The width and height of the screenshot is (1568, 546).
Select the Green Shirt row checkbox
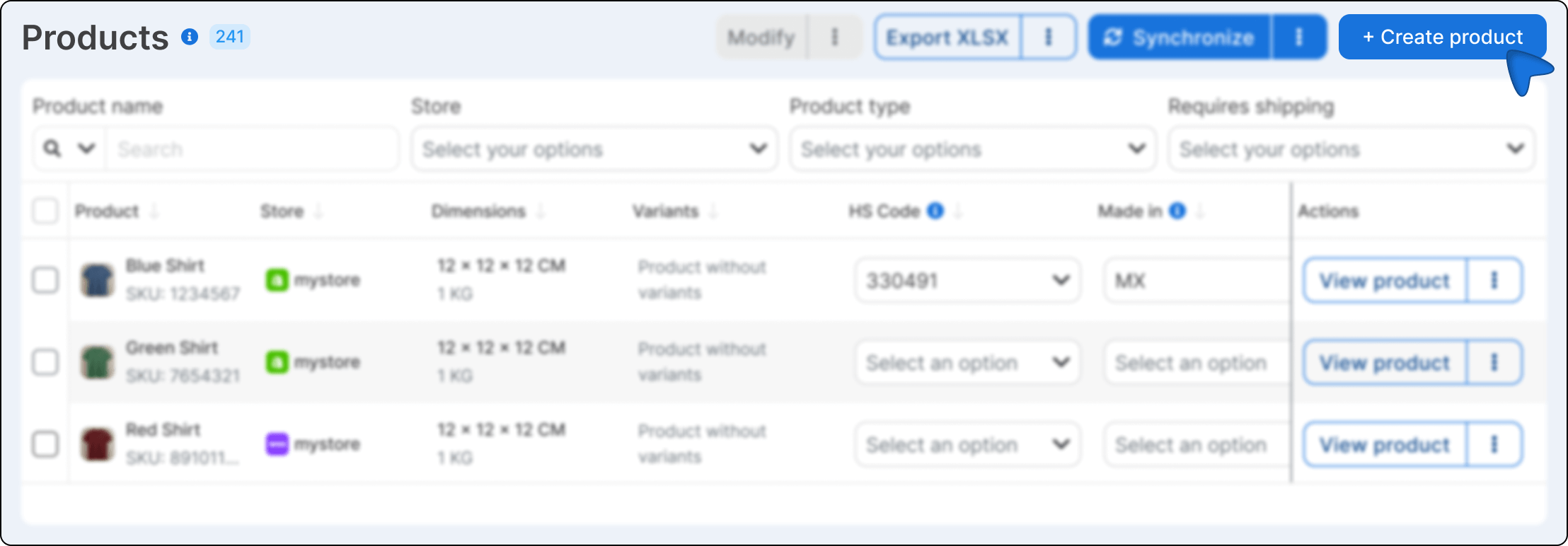coord(45,363)
